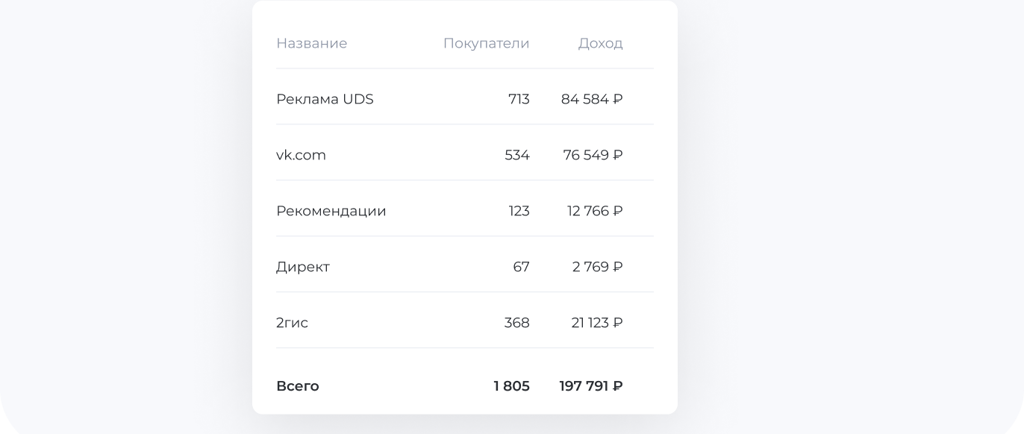1024x434 pixels.
Task: Click income value 2 769 ₽
Action: [x=598, y=267]
